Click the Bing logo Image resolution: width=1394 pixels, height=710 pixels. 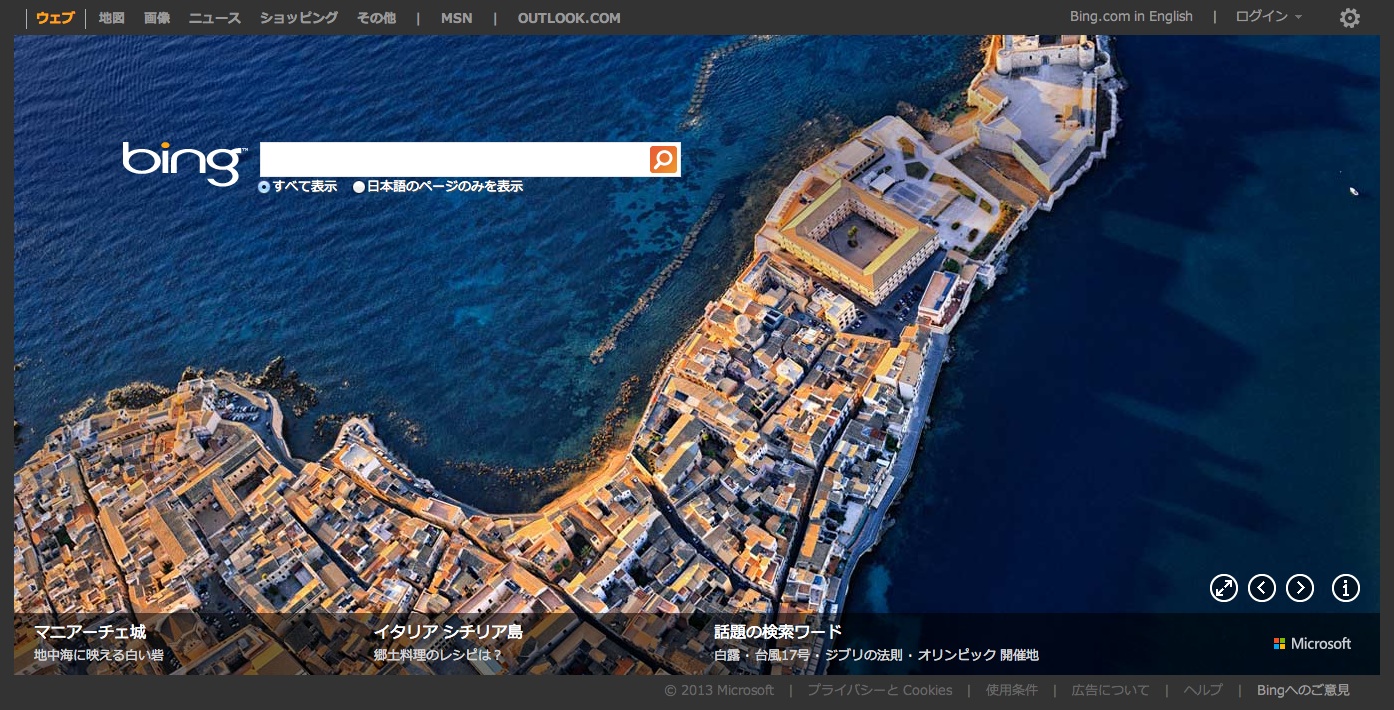point(183,162)
